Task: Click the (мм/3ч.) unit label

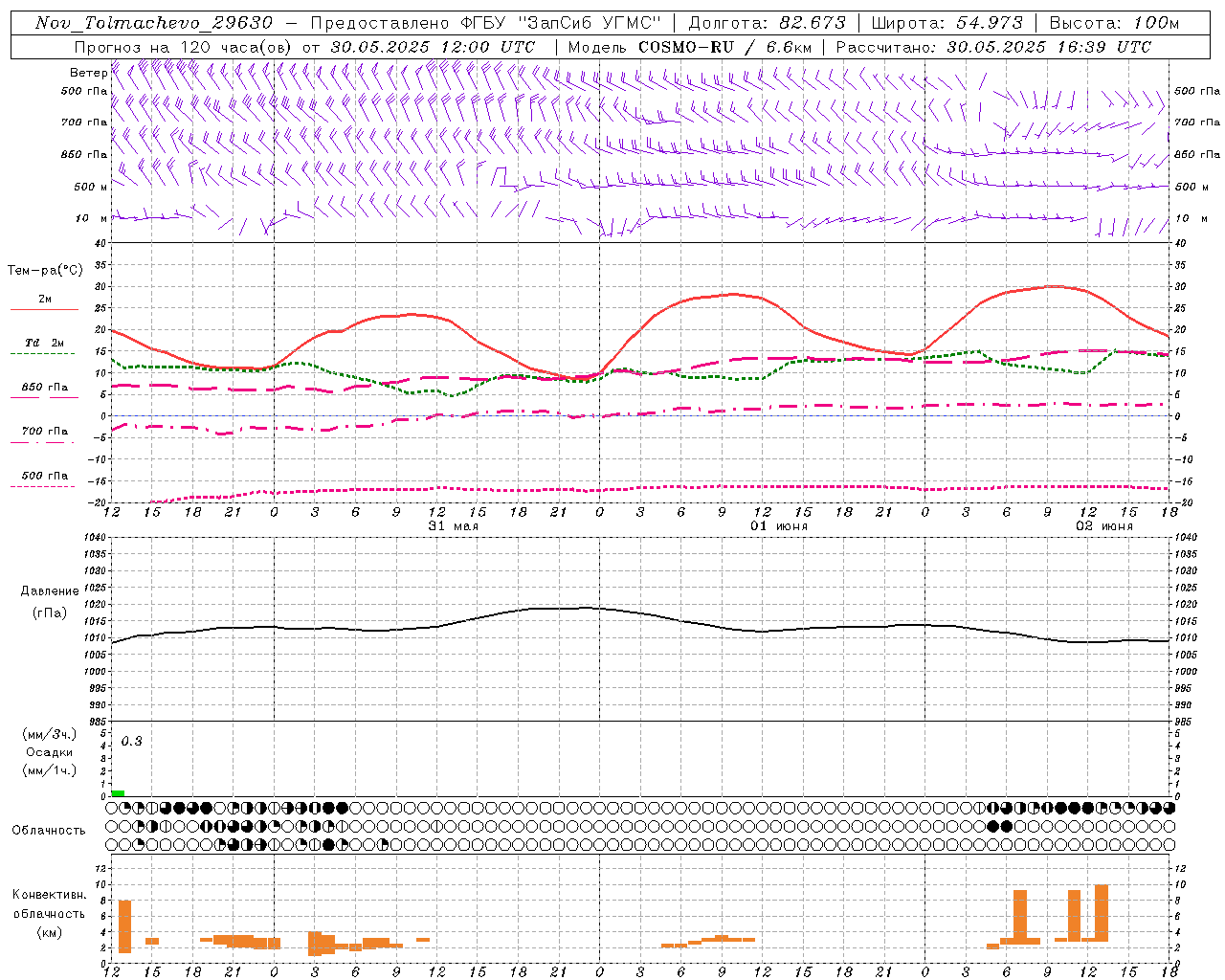Action: click(x=50, y=735)
